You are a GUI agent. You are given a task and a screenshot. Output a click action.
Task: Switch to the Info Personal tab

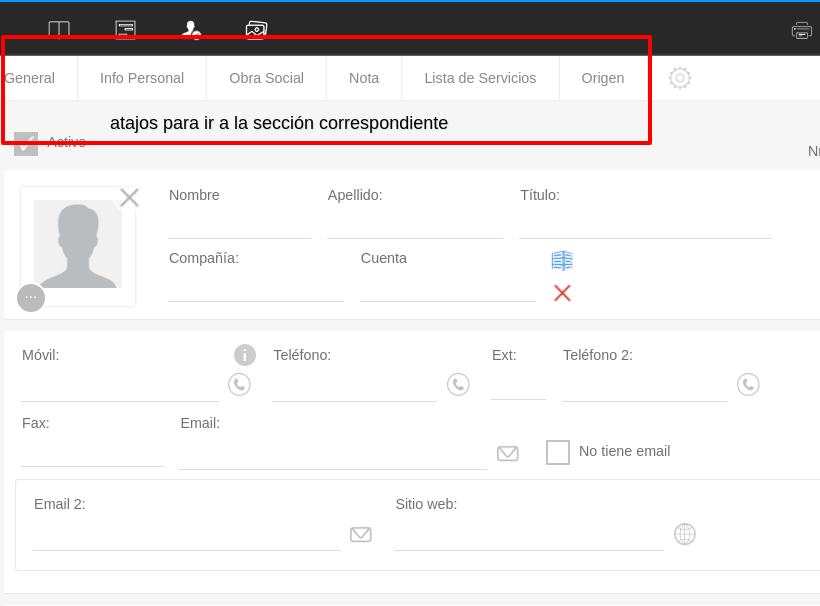point(142,78)
